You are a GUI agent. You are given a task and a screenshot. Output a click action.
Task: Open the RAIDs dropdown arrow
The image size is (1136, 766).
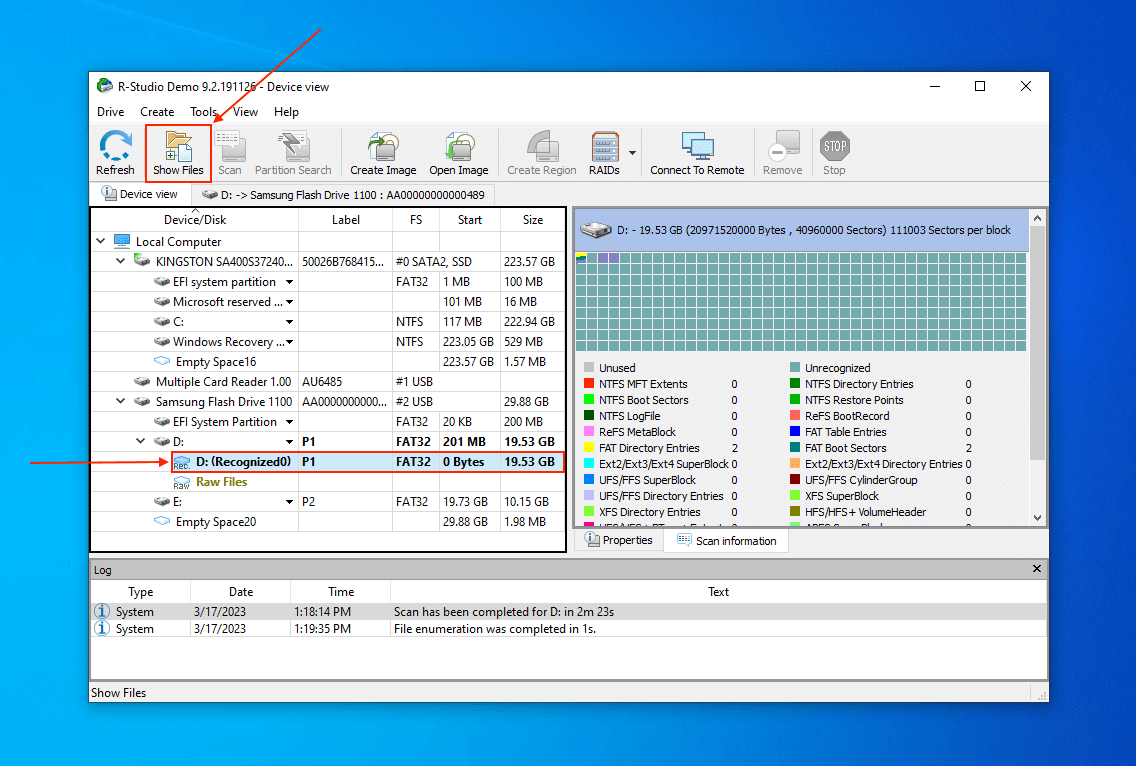click(632, 153)
